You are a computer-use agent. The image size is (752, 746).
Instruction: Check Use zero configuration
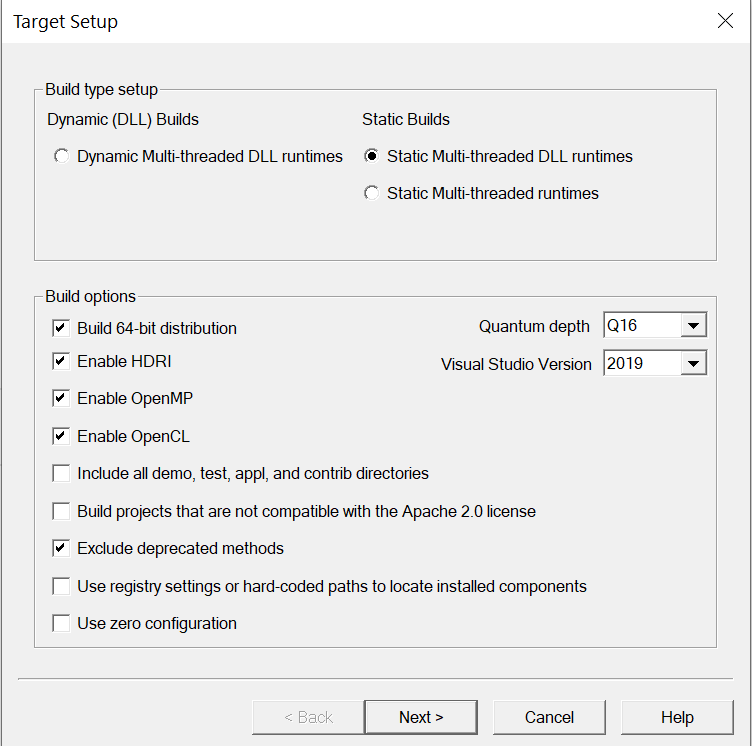tap(62, 623)
